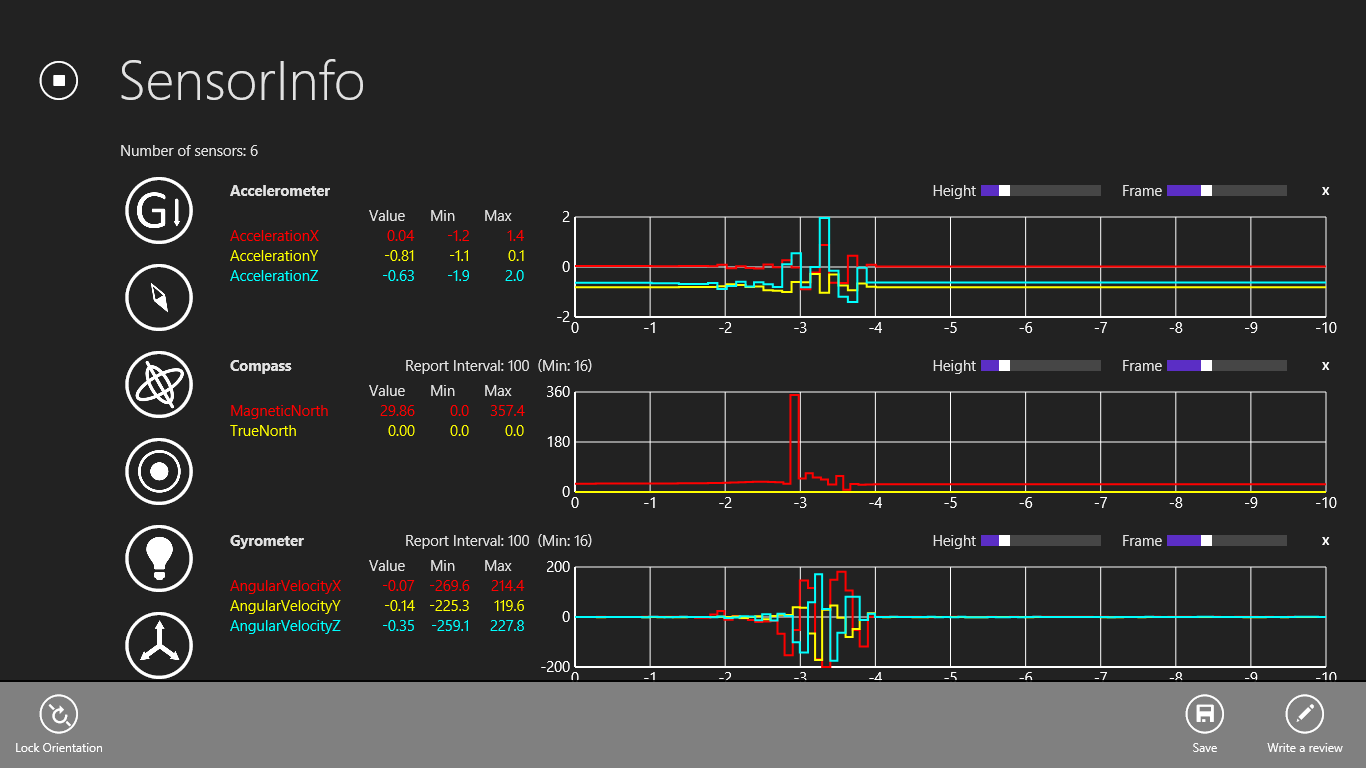Open the atom-shaped orbit sensor icon
Image resolution: width=1366 pixels, height=768 pixels.
point(159,384)
